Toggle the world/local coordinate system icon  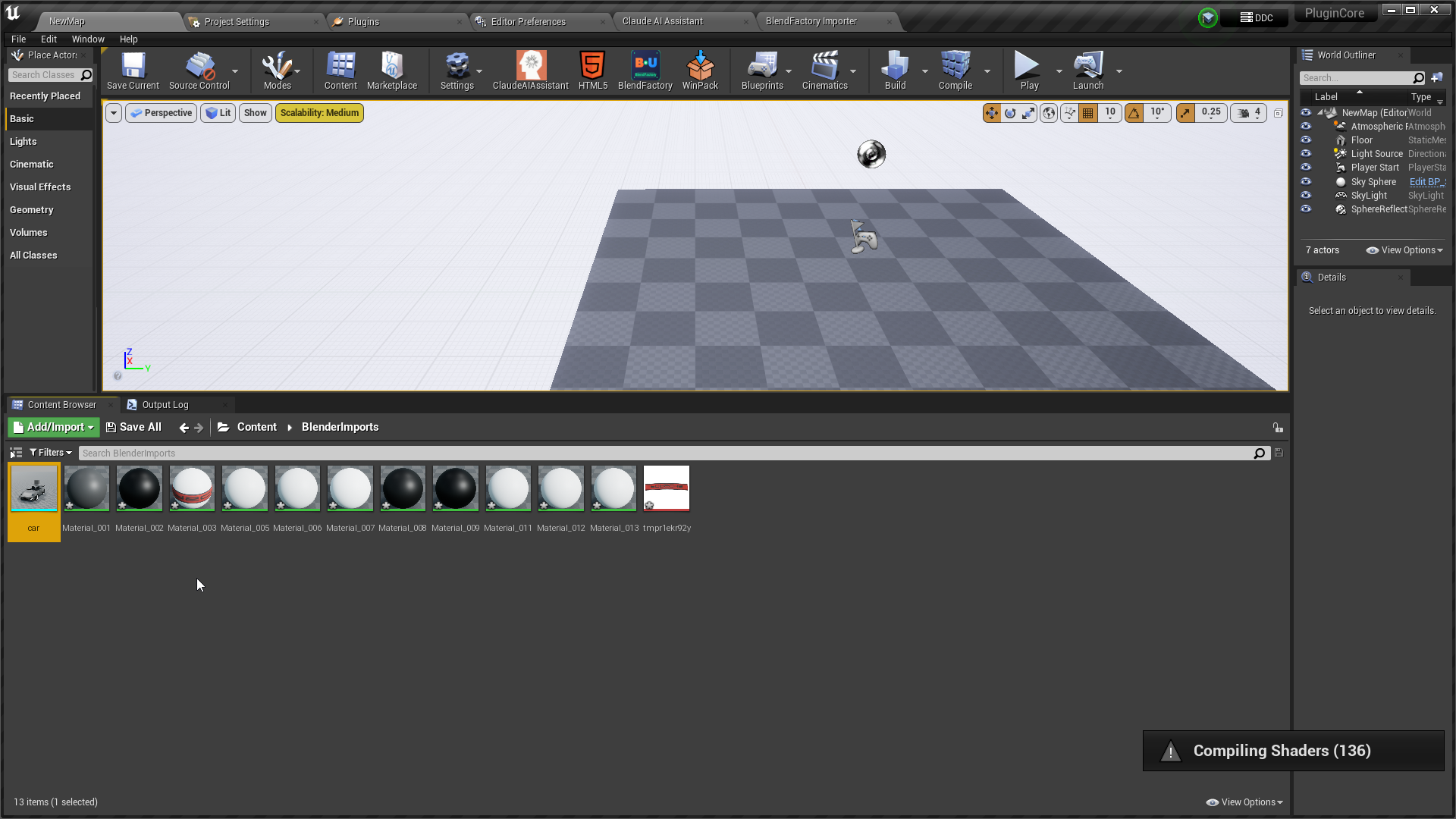click(1049, 113)
